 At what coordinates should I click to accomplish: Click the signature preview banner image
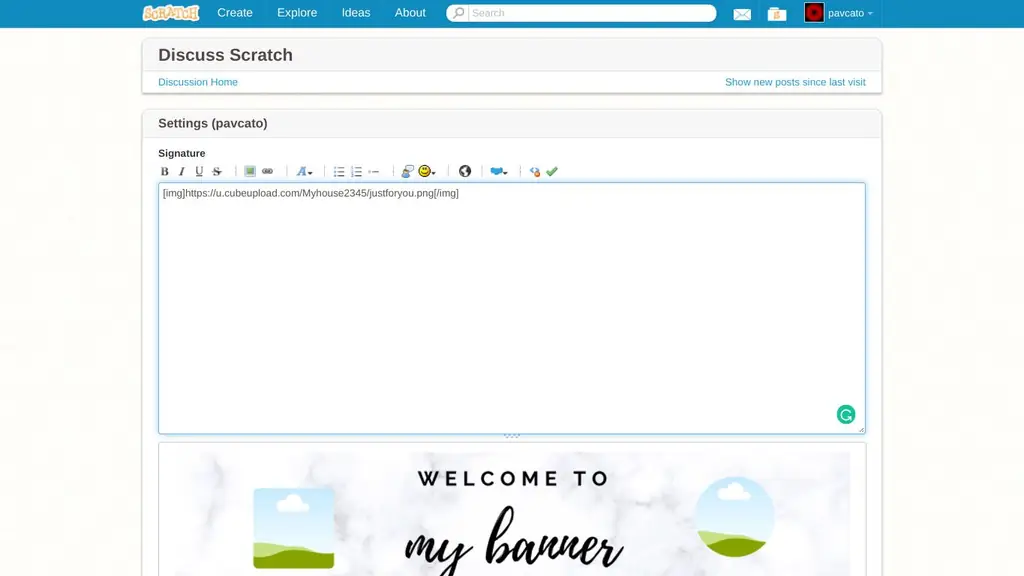[512, 514]
